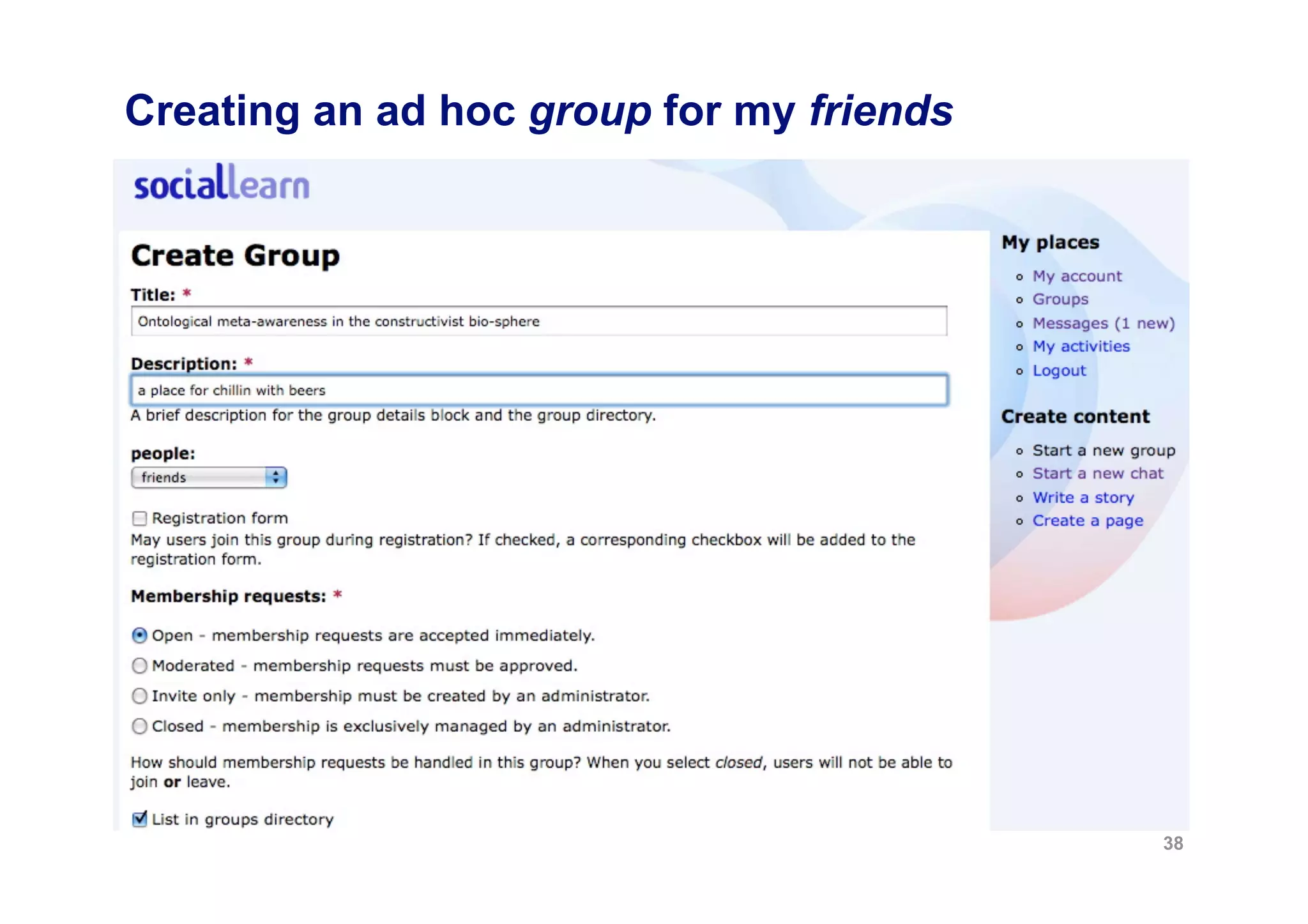1308x924 pixels.
Task: Click the Logout link
Action: [1059, 370]
